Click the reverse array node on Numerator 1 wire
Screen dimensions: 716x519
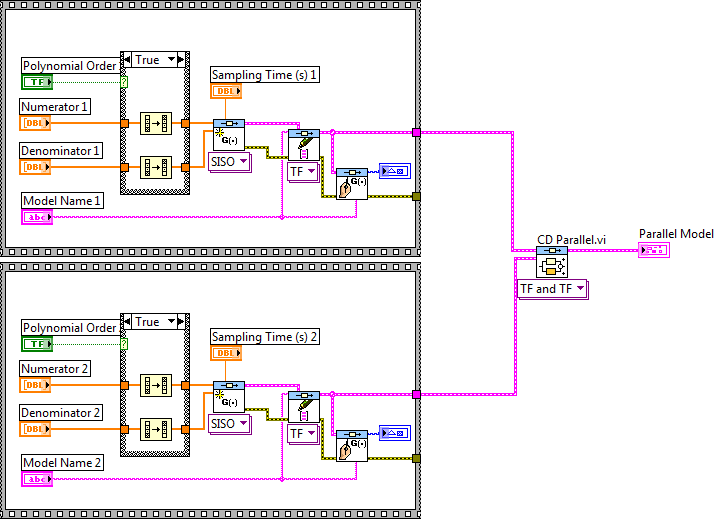click(156, 123)
